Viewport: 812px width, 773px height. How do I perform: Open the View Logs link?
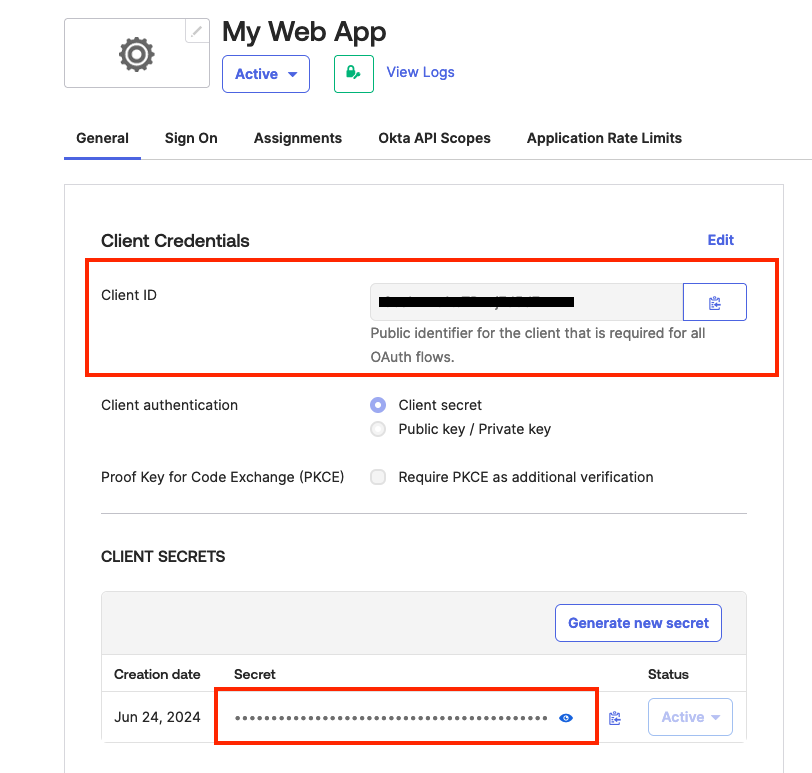420,72
